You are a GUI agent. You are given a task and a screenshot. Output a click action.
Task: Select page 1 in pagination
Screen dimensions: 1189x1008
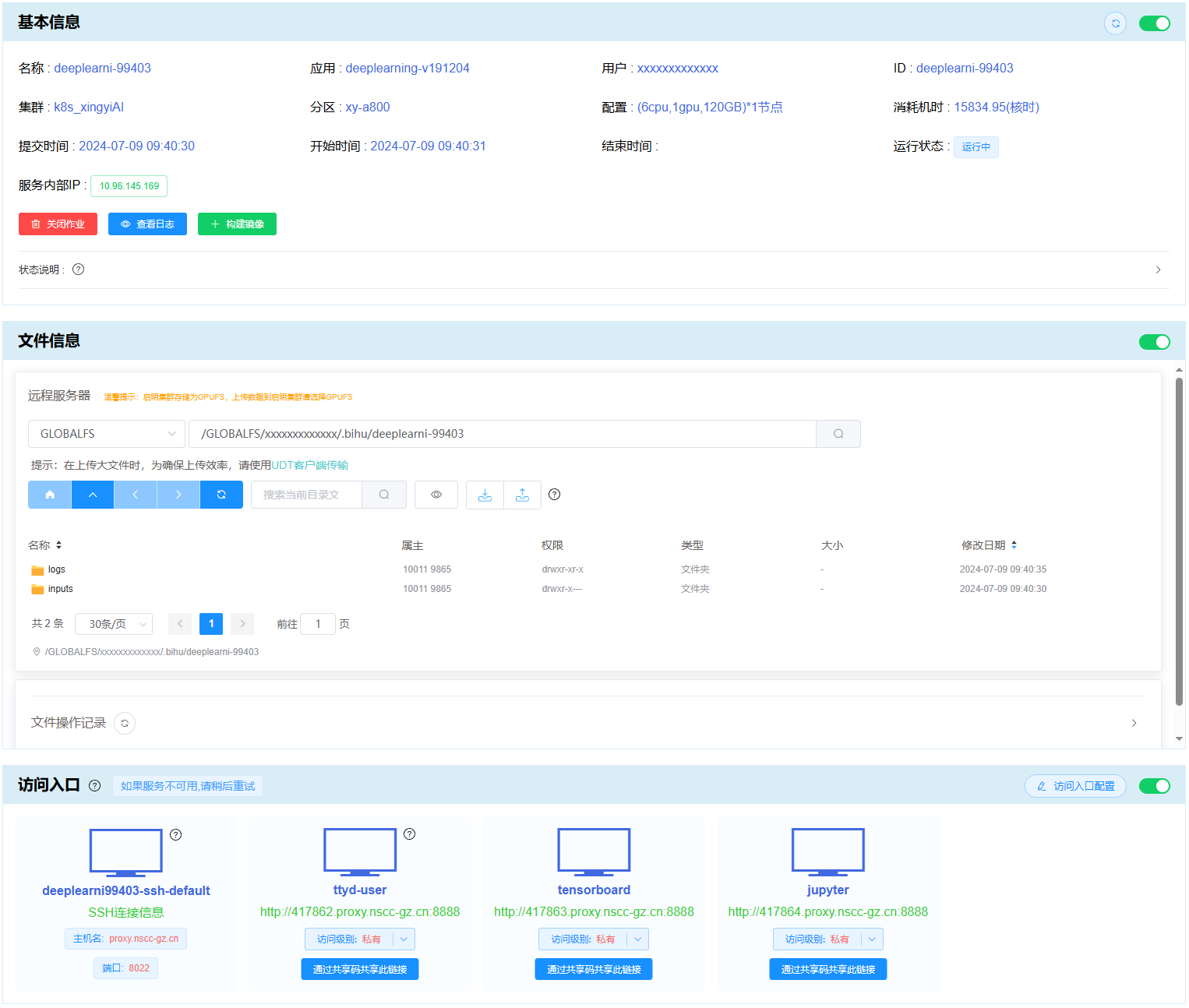click(x=211, y=624)
